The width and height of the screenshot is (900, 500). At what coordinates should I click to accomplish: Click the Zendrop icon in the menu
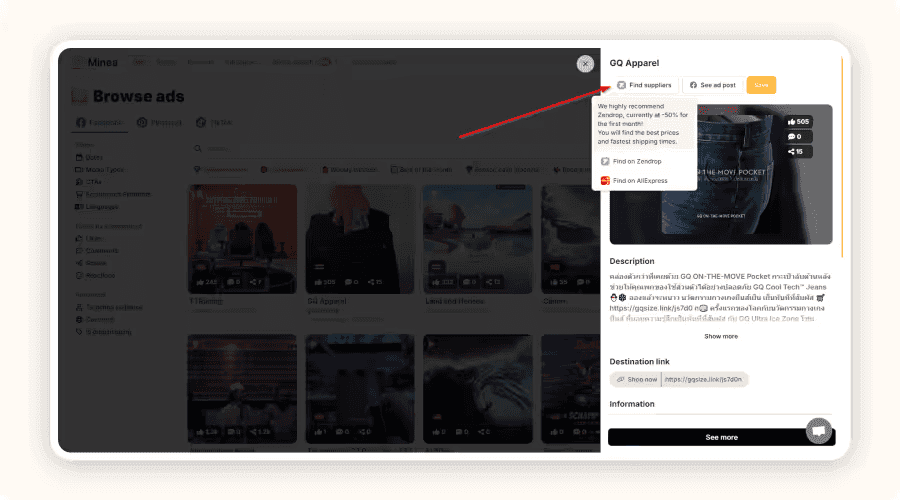tap(605, 161)
